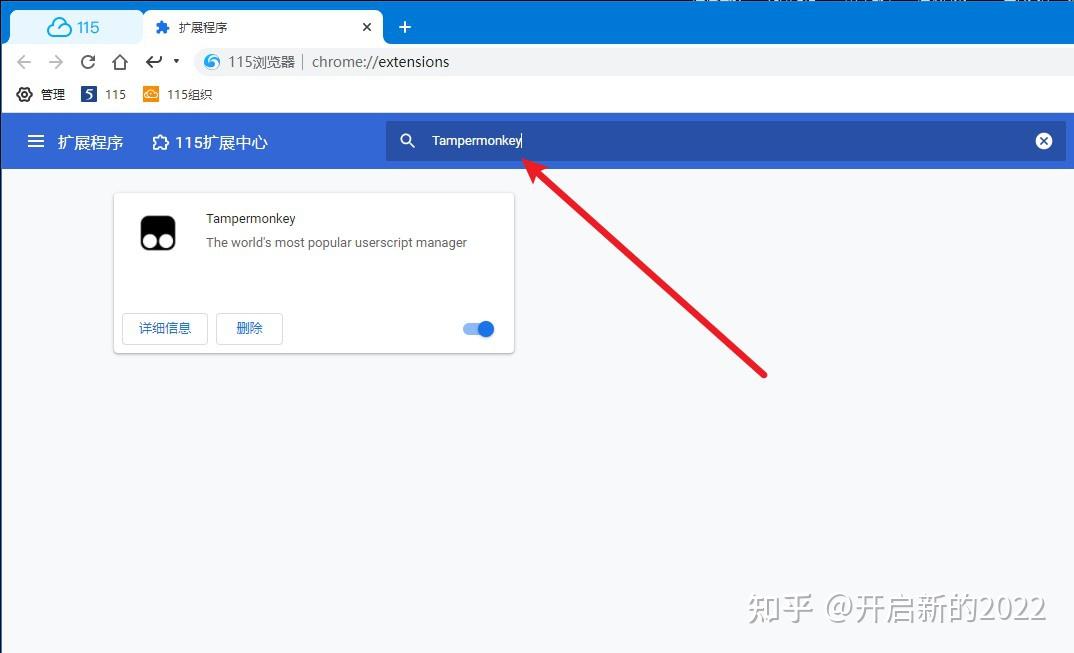Disable the Tampermonkey extension toggle
Screen dimensions: 1074x653
tap(478, 329)
